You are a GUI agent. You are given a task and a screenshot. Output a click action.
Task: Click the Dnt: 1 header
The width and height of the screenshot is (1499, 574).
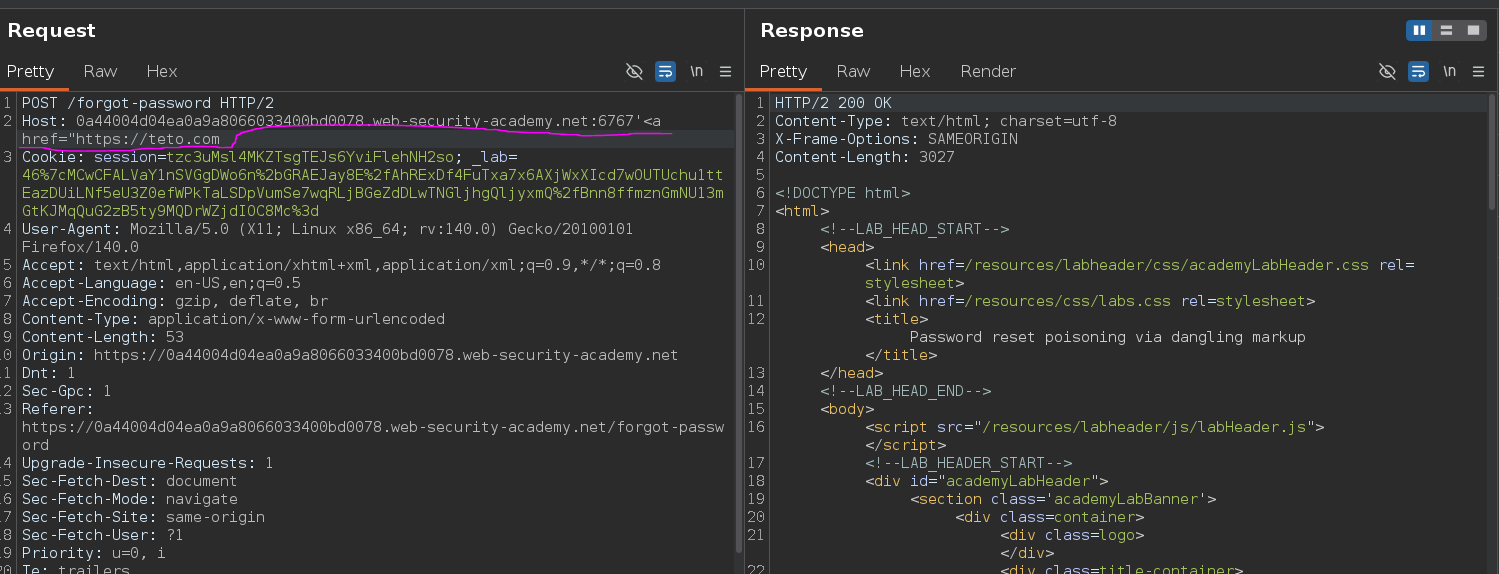tap(49, 373)
